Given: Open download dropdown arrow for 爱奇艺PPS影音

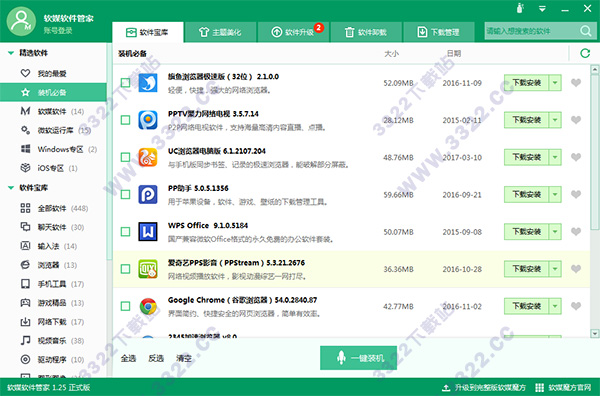Looking at the screenshot, I should coord(555,269).
